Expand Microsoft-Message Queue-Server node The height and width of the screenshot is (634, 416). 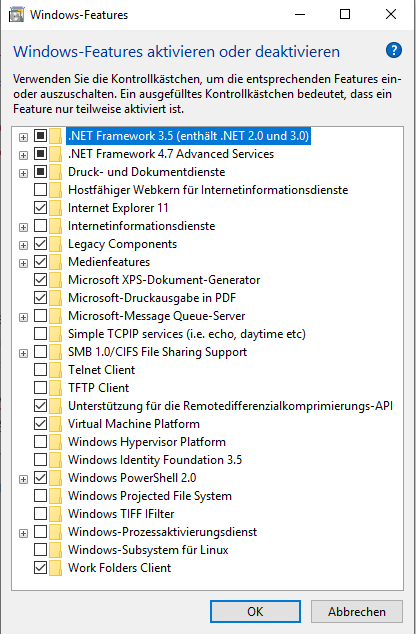(23, 317)
